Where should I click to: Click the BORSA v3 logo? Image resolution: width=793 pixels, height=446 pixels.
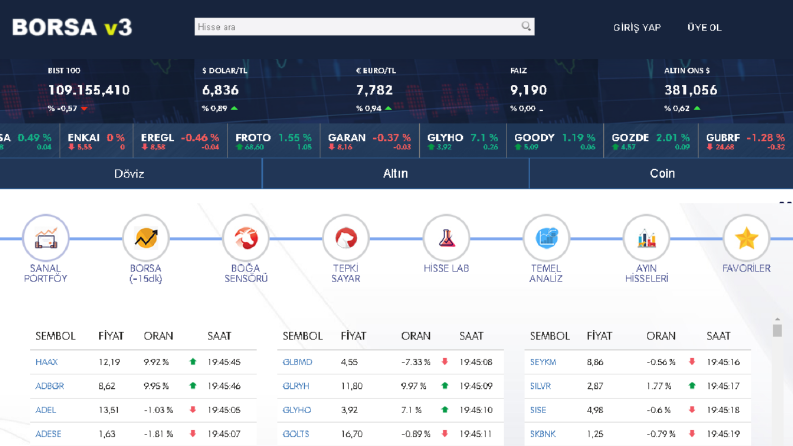click(72, 27)
